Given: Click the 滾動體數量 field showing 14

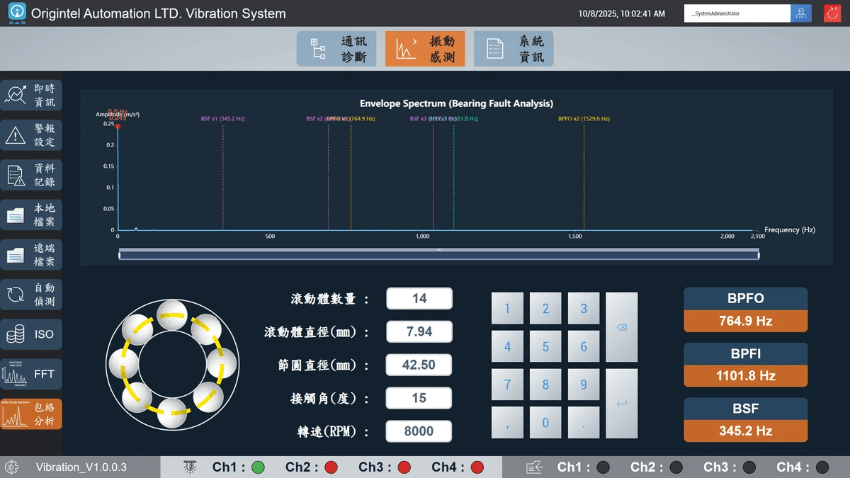Looking at the screenshot, I should (x=419, y=299).
